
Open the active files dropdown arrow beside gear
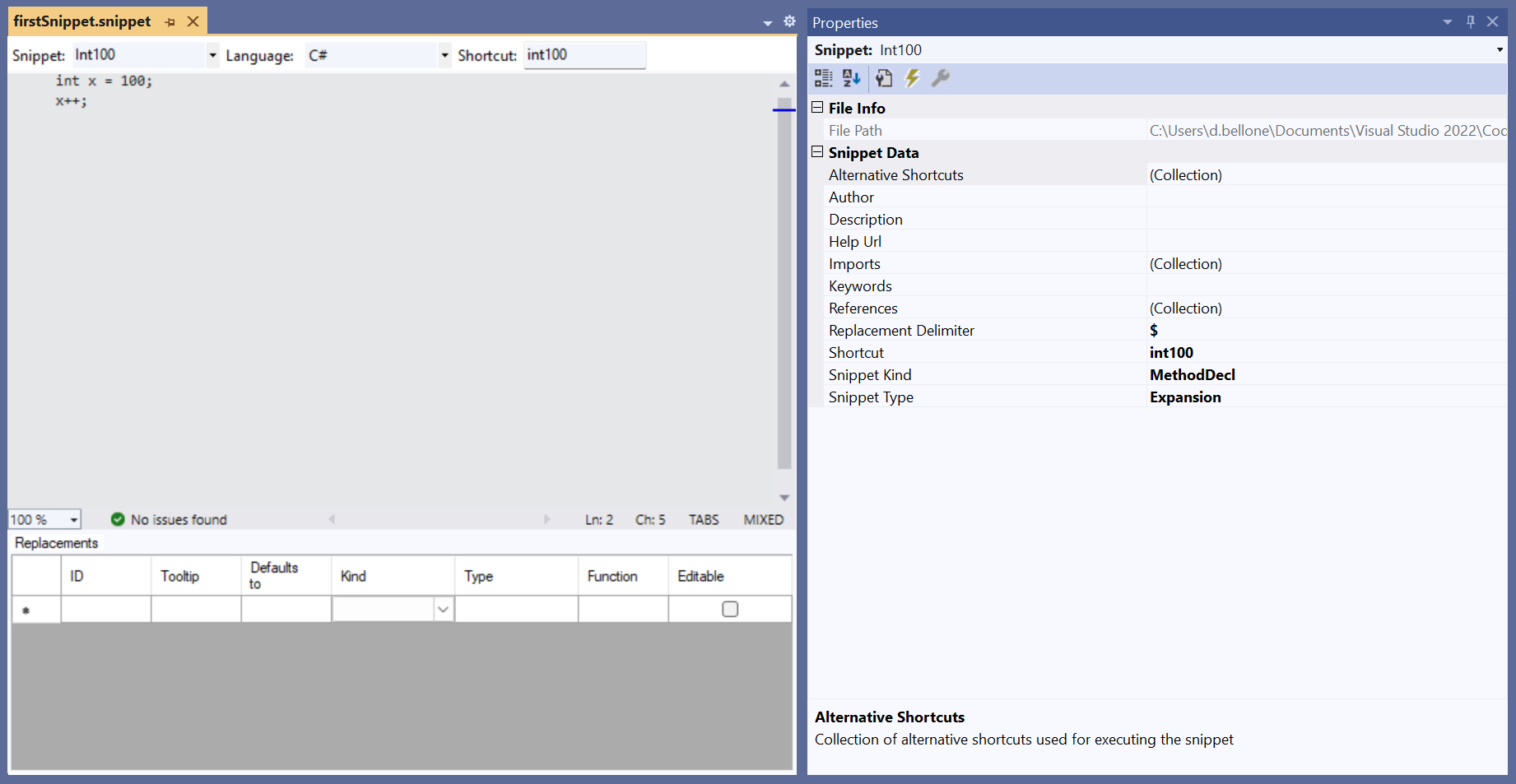point(768,23)
